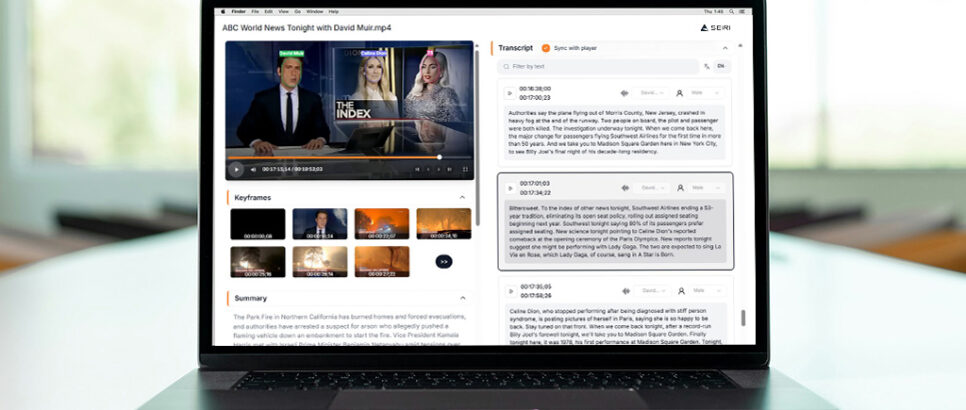Select the news anchor keyframe thumbnail
This screenshot has width=966, height=410.
(320, 223)
